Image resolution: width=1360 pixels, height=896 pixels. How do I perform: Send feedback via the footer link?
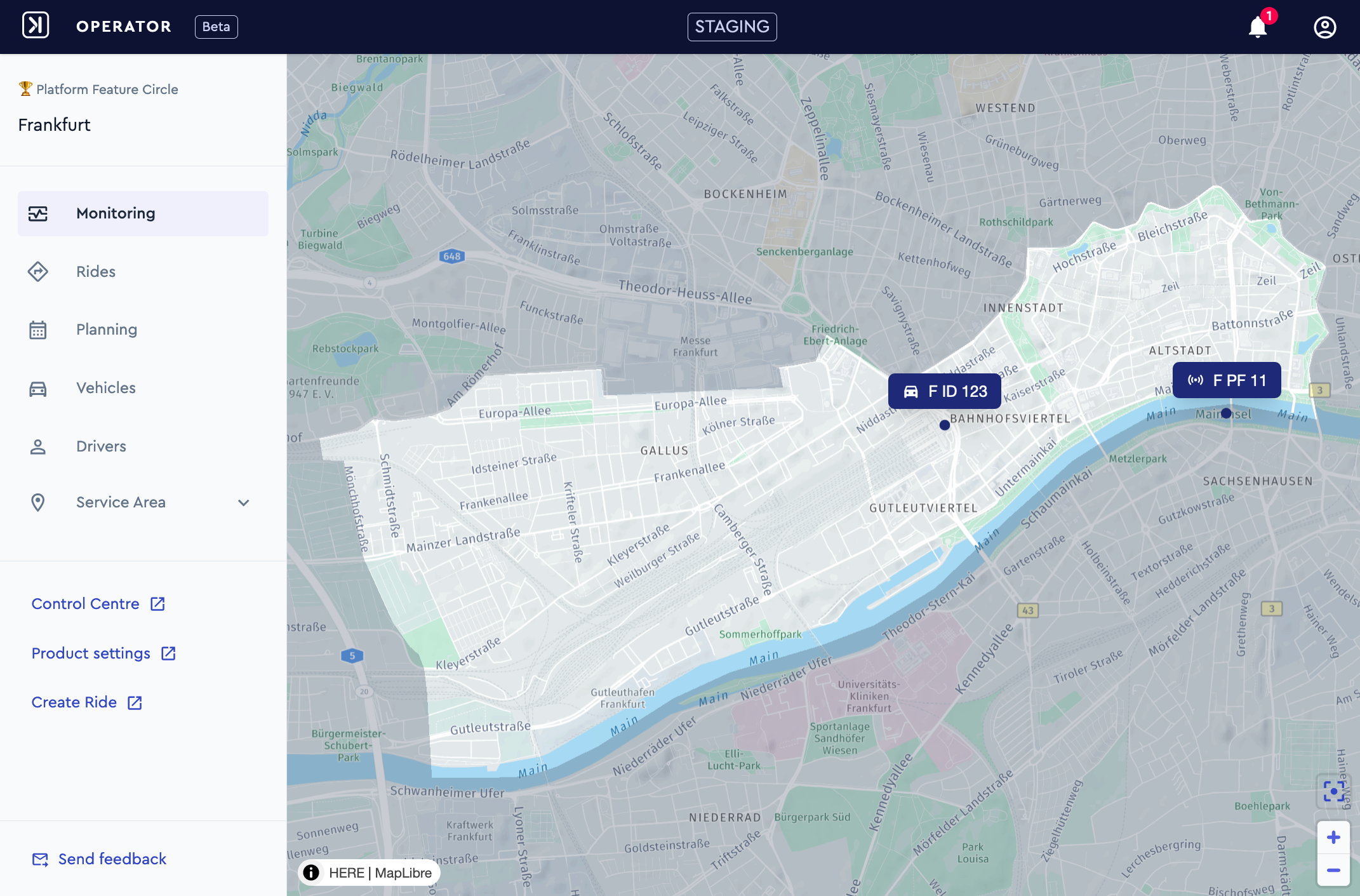point(99,859)
